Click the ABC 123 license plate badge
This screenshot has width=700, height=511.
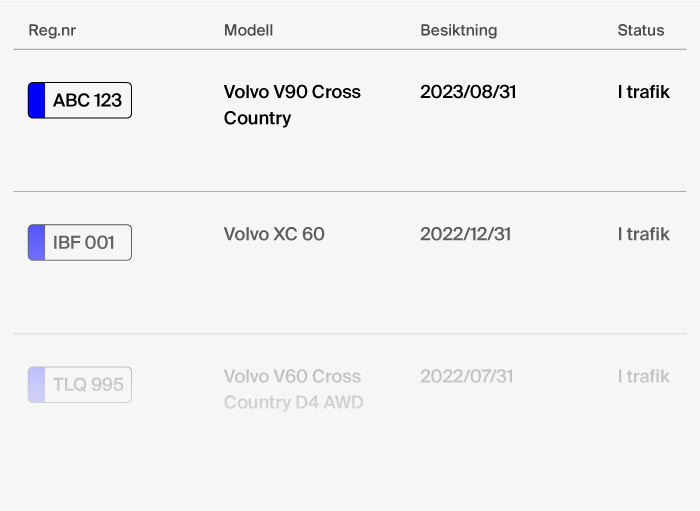point(80,100)
